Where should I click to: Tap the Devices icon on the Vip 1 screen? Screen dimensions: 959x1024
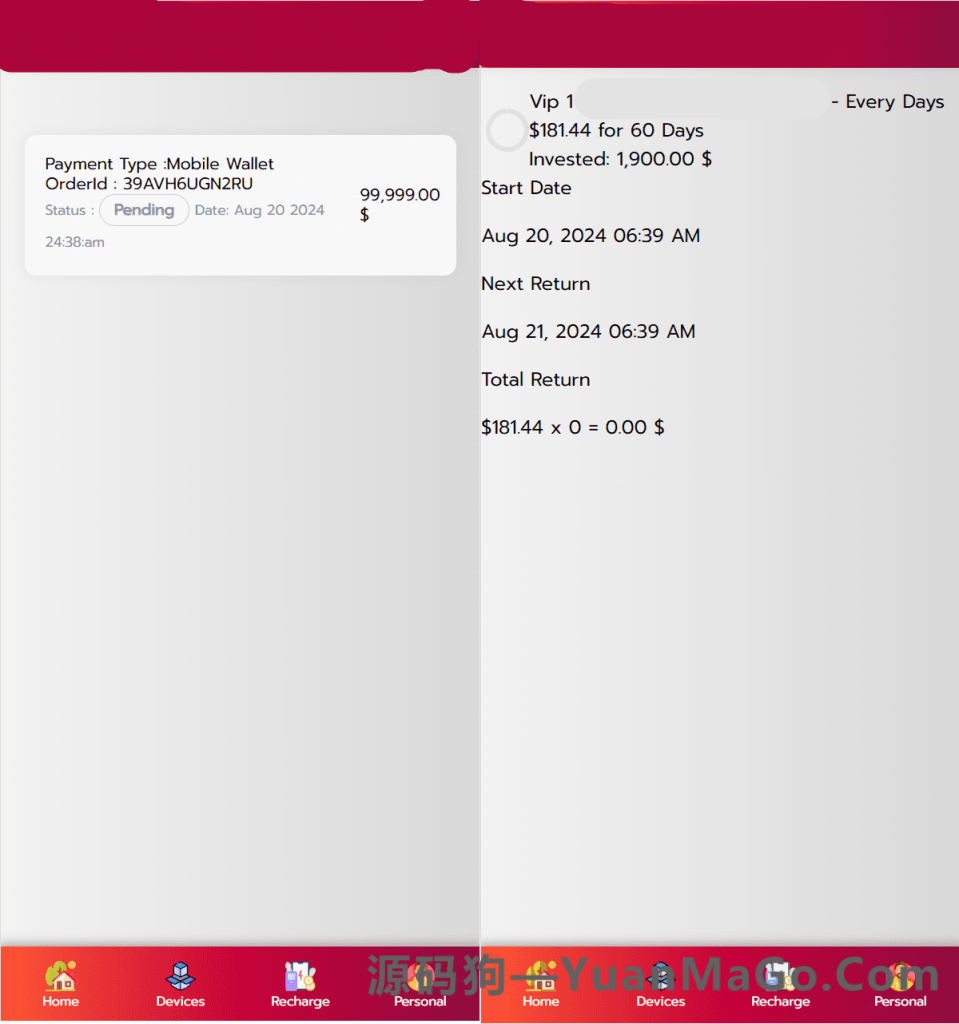tap(661, 976)
